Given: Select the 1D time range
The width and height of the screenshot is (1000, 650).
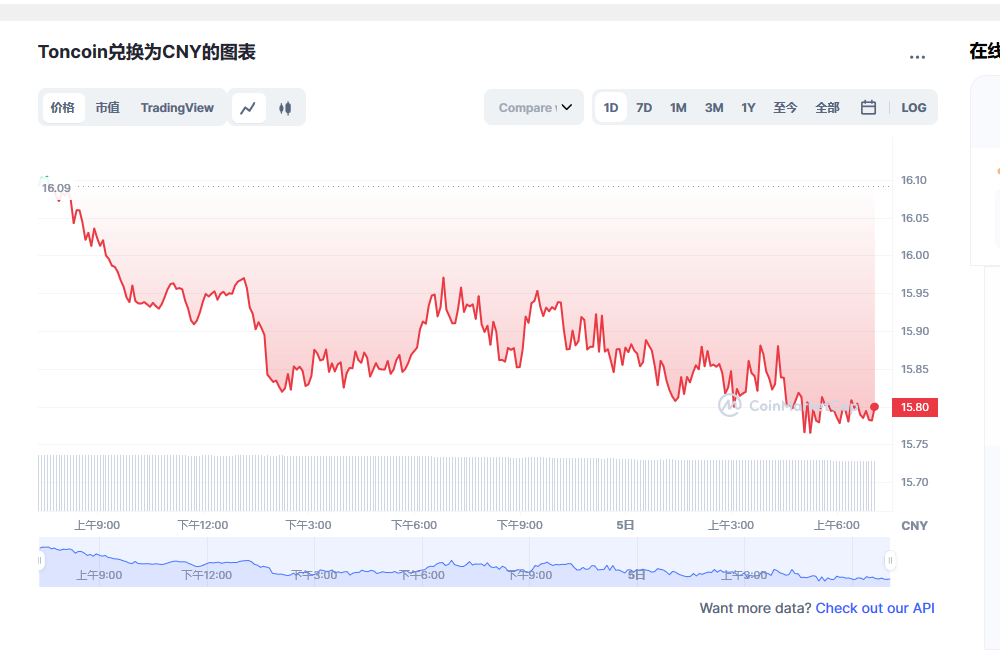Looking at the screenshot, I should [x=611, y=108].
